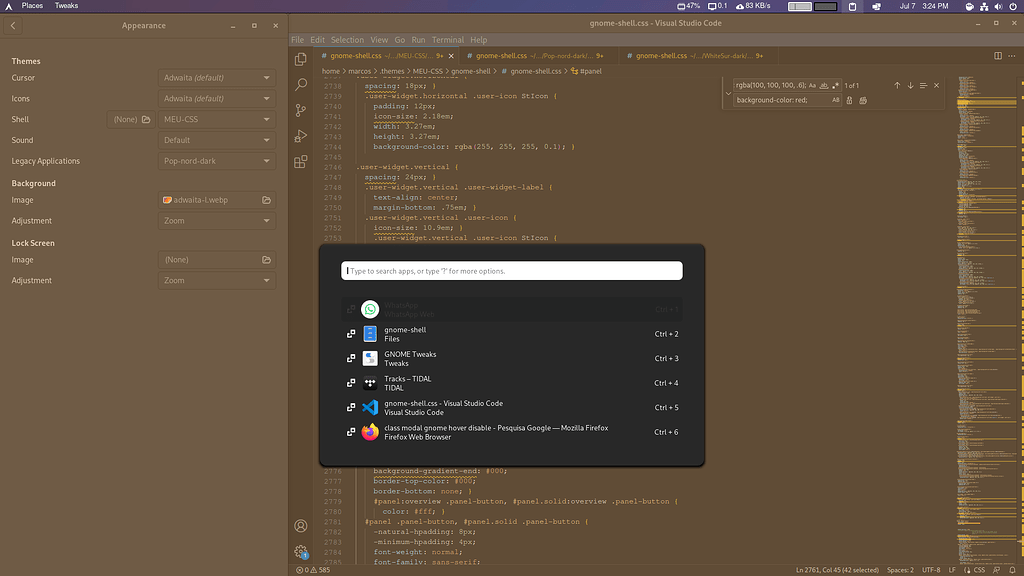Click the Replace All icon in the find widget
Screen dimensions: 1024x576
(x=864, y=101)
